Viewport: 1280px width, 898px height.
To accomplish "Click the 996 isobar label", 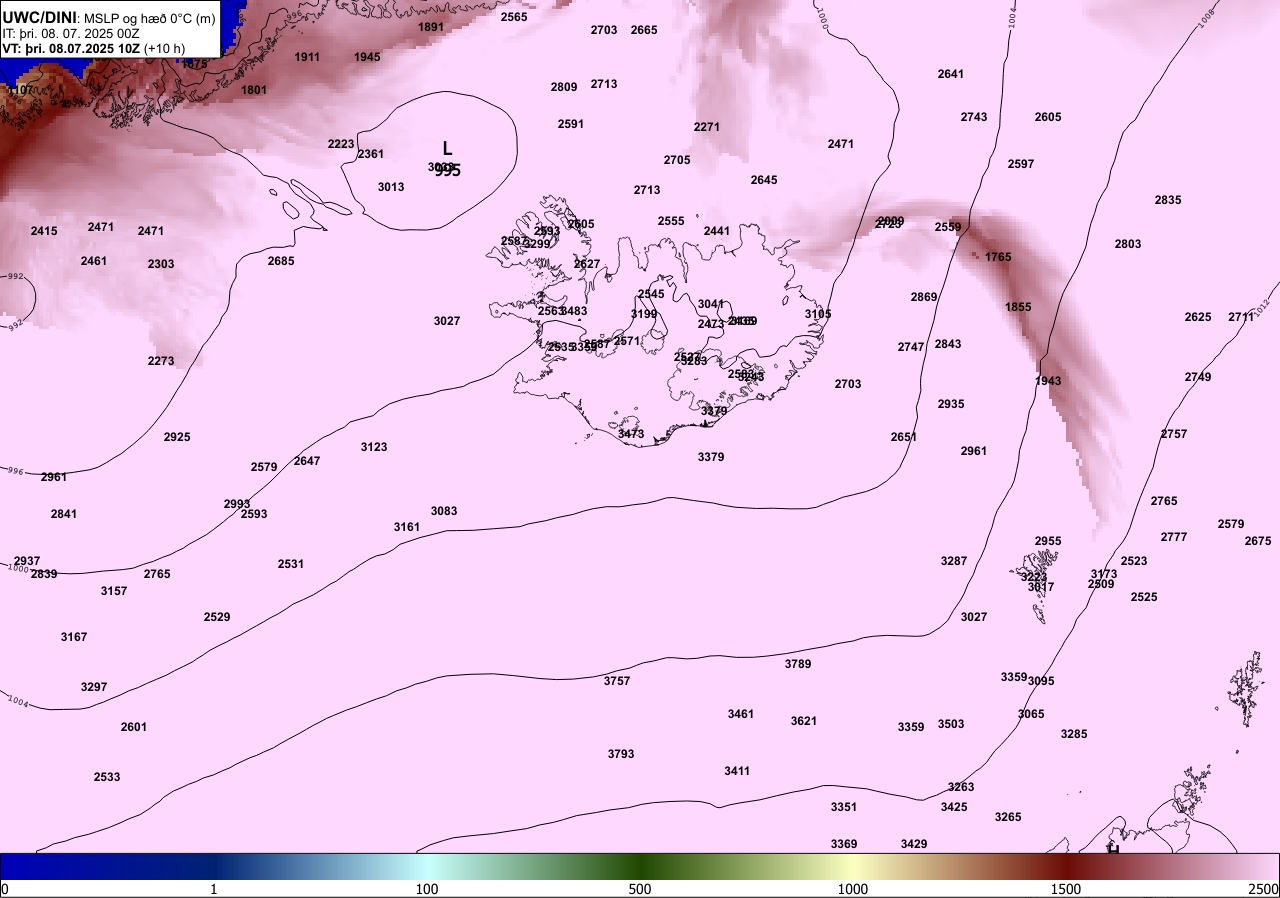I will point(15,471).
